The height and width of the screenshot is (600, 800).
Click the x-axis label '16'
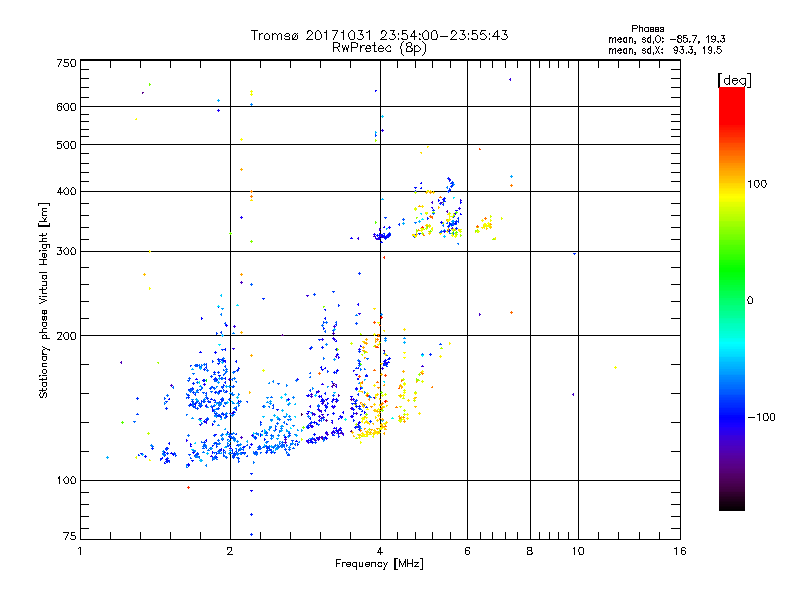680,551
